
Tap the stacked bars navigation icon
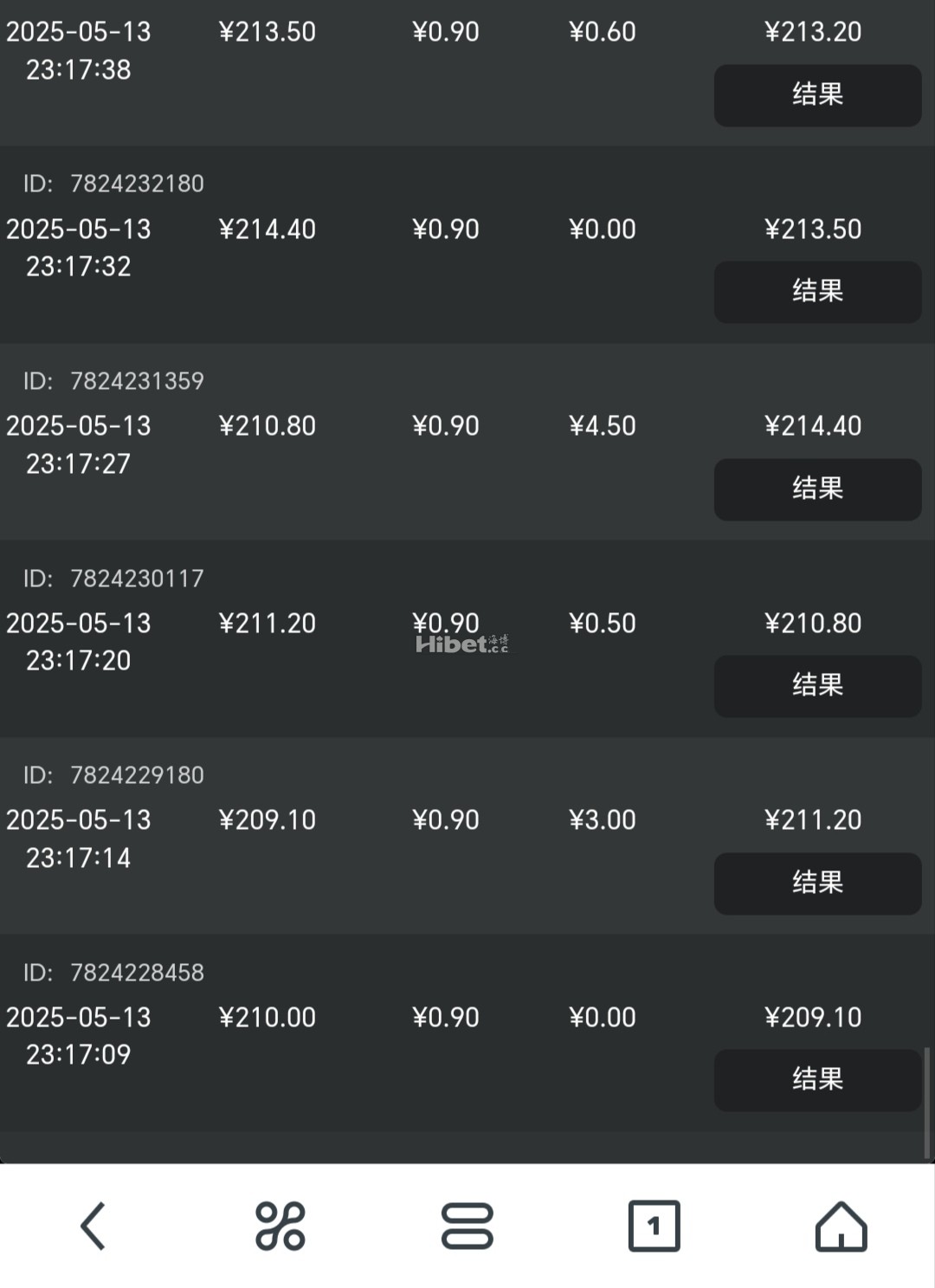coord(467,1226)
